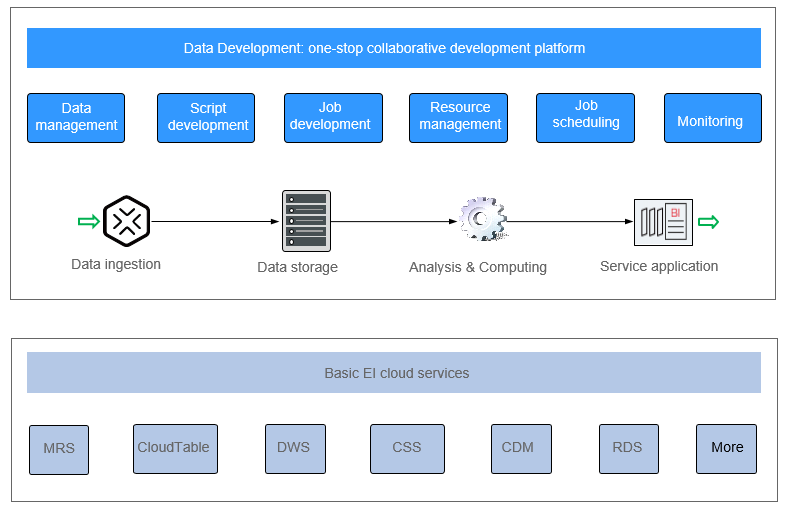The width and height of the screenshot is (785, 509).
Task: Click green output arrow after Service application
Action: tap(708, 222)
